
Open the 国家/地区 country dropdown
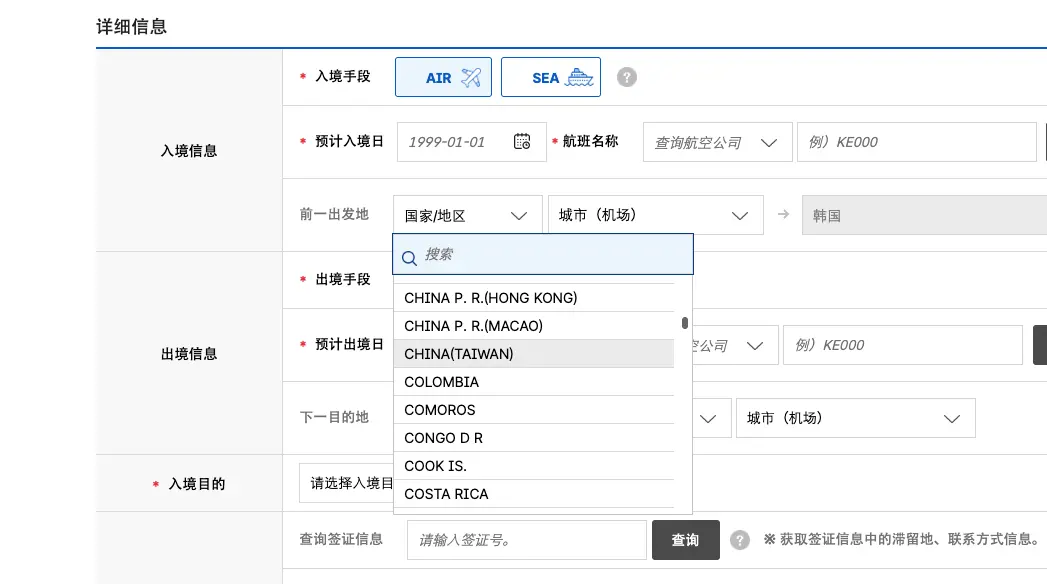467,214
